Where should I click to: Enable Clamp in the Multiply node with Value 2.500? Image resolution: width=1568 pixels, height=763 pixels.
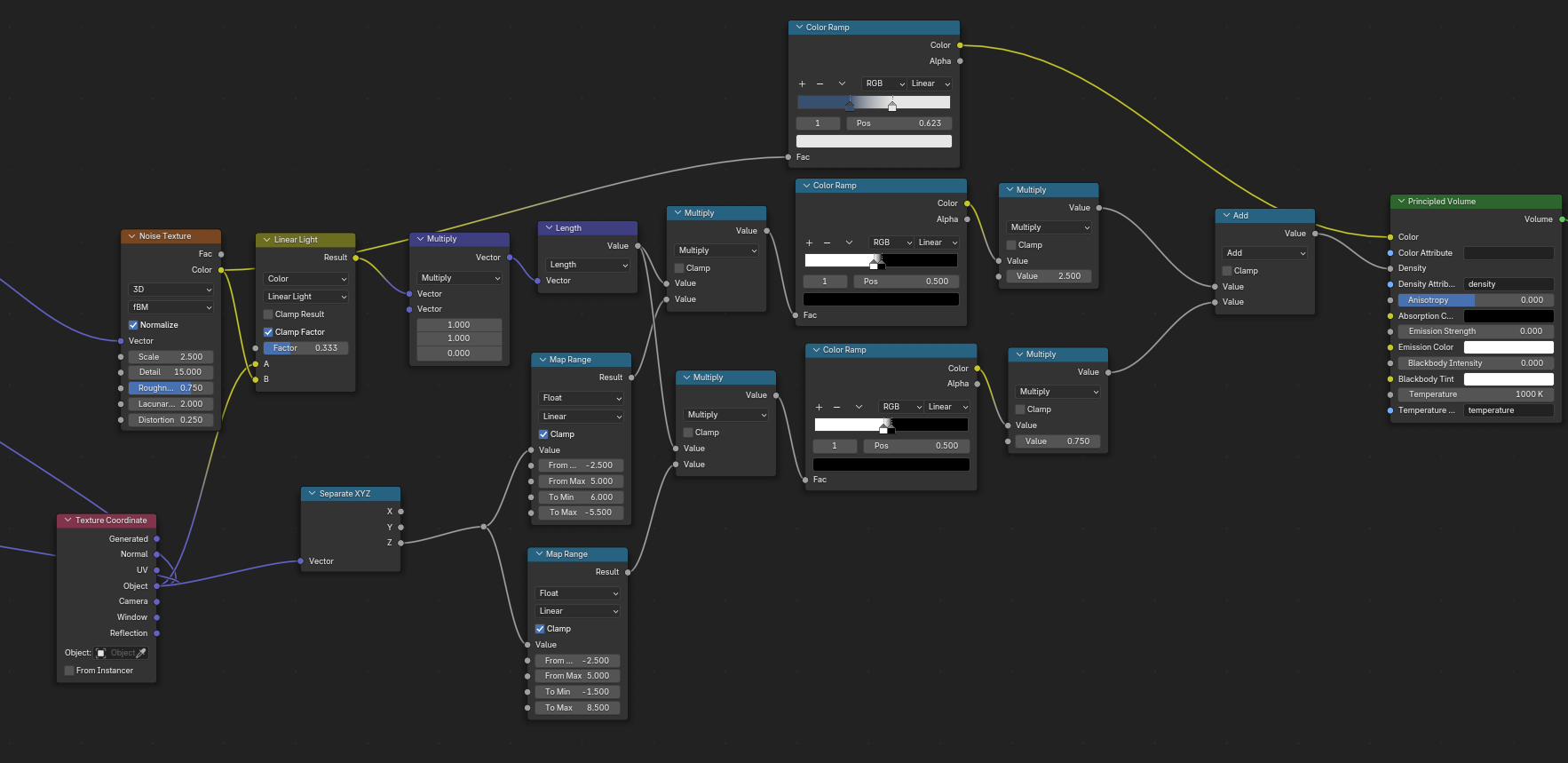1011,245
